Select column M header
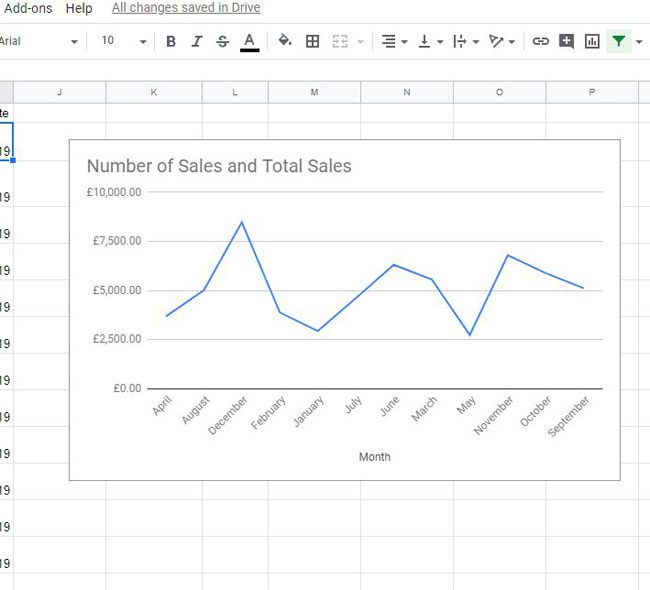Viewport: 650px width, 590px height. pos(315,92)
